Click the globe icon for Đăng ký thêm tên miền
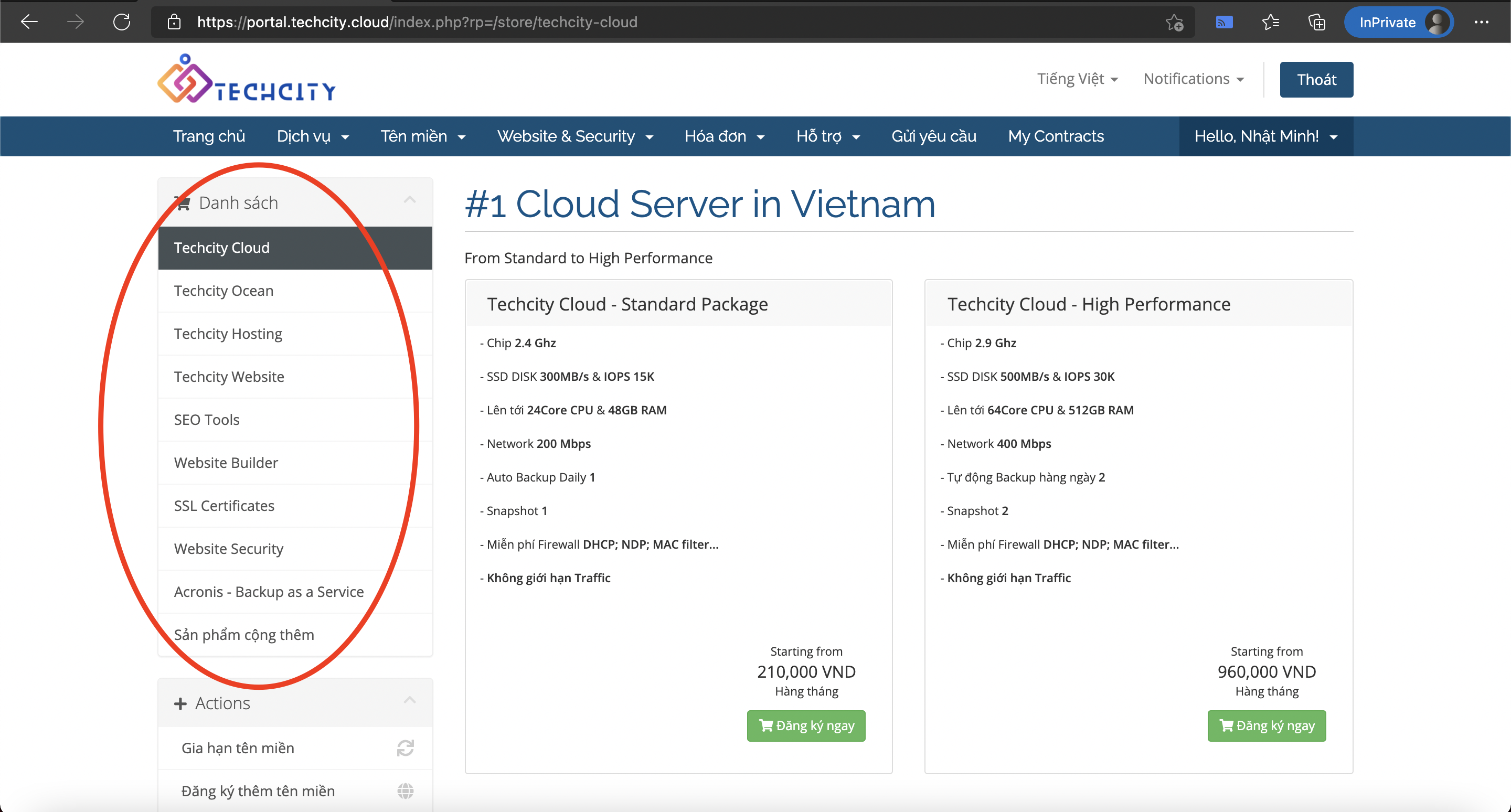The width and height of the screenshot is (1511, 812). (x=406, y=791)
